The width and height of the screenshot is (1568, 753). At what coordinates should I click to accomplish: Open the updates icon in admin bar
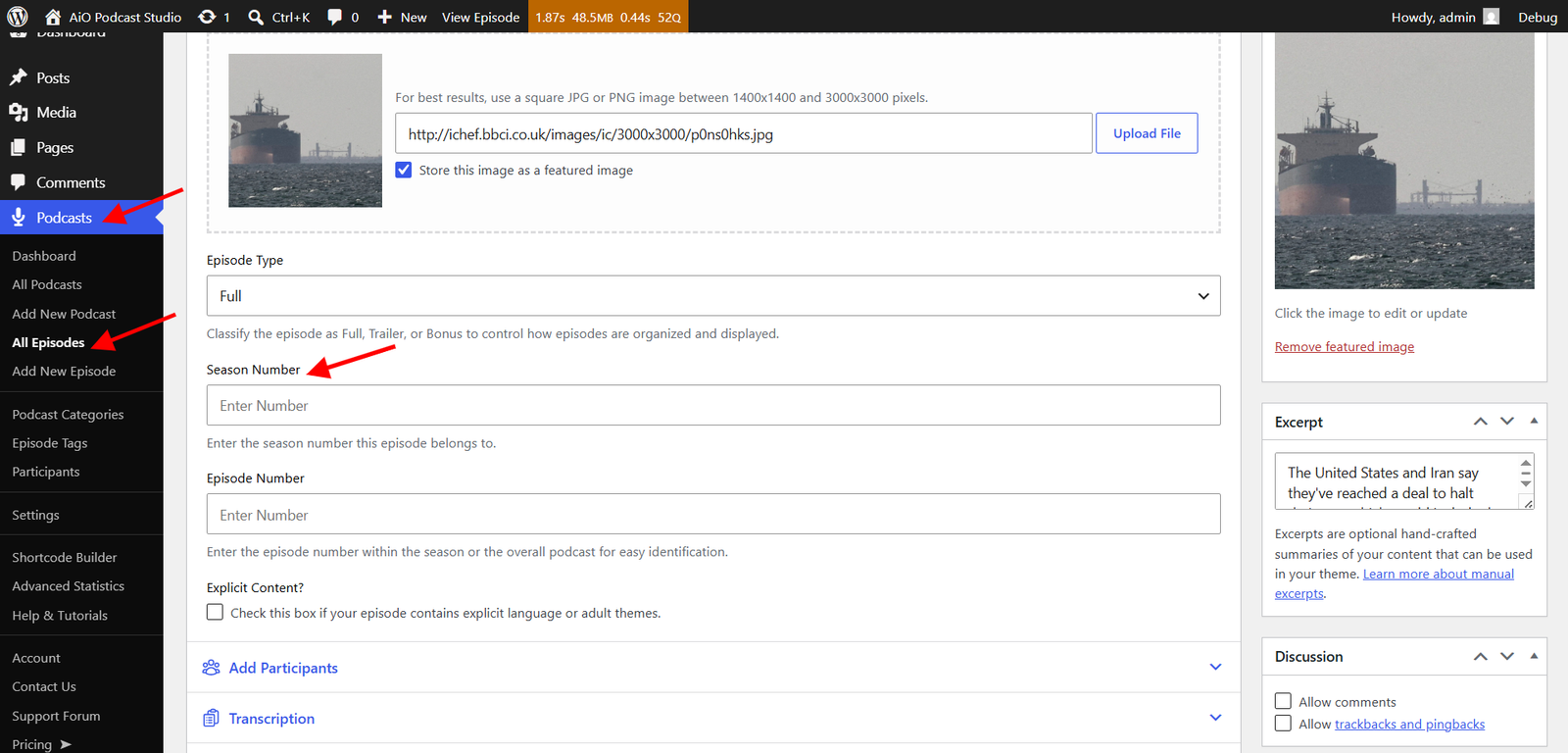click(x=207, y=17)
